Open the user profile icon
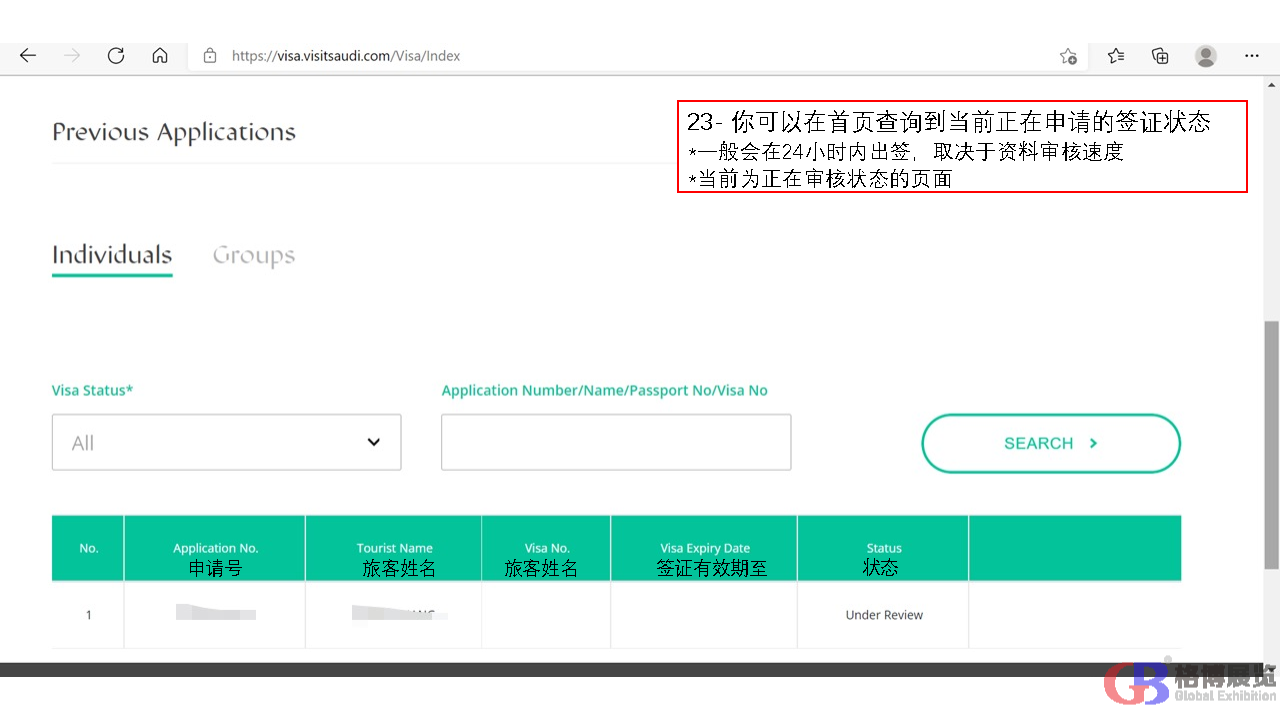 [x=1206, y=56]
